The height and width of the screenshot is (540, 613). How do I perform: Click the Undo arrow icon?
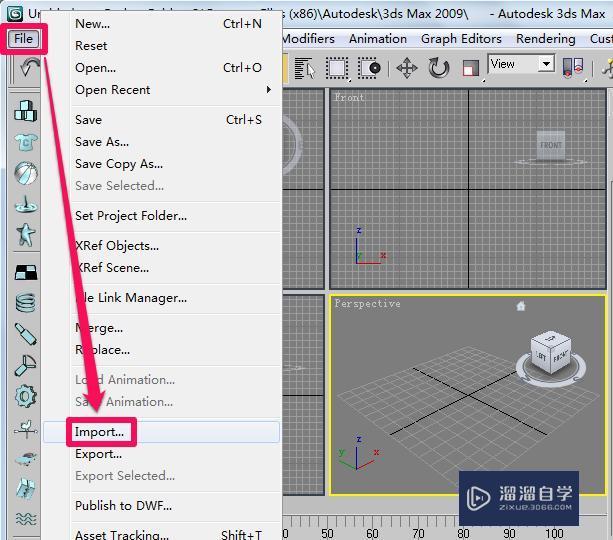click(x=28, y=67)
